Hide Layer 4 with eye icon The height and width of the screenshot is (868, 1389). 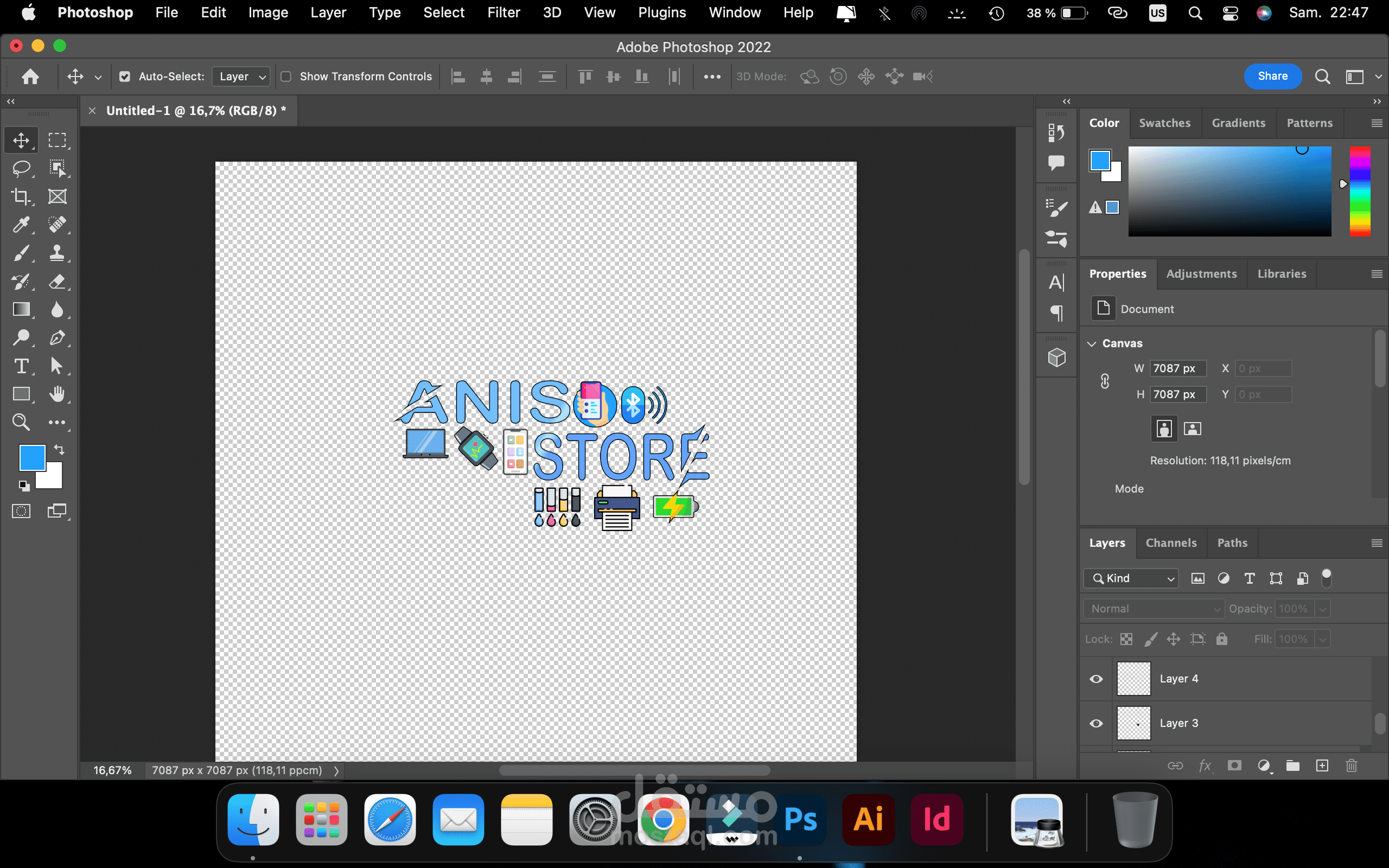point(1095,679)
